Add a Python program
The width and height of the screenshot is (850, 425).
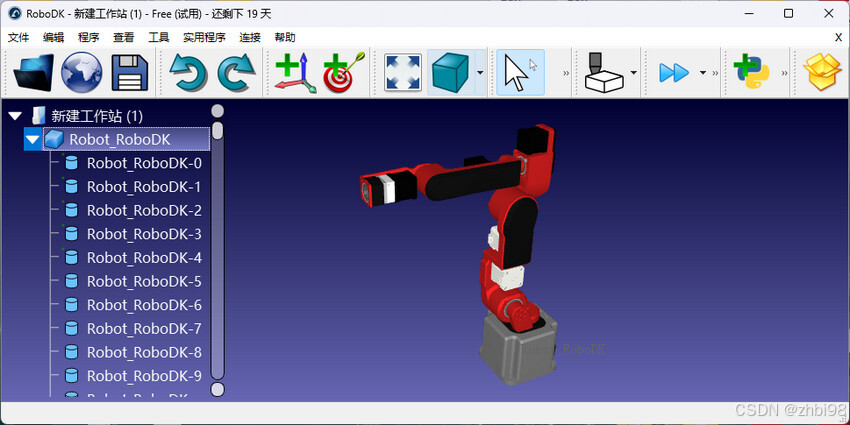point(752,72)
